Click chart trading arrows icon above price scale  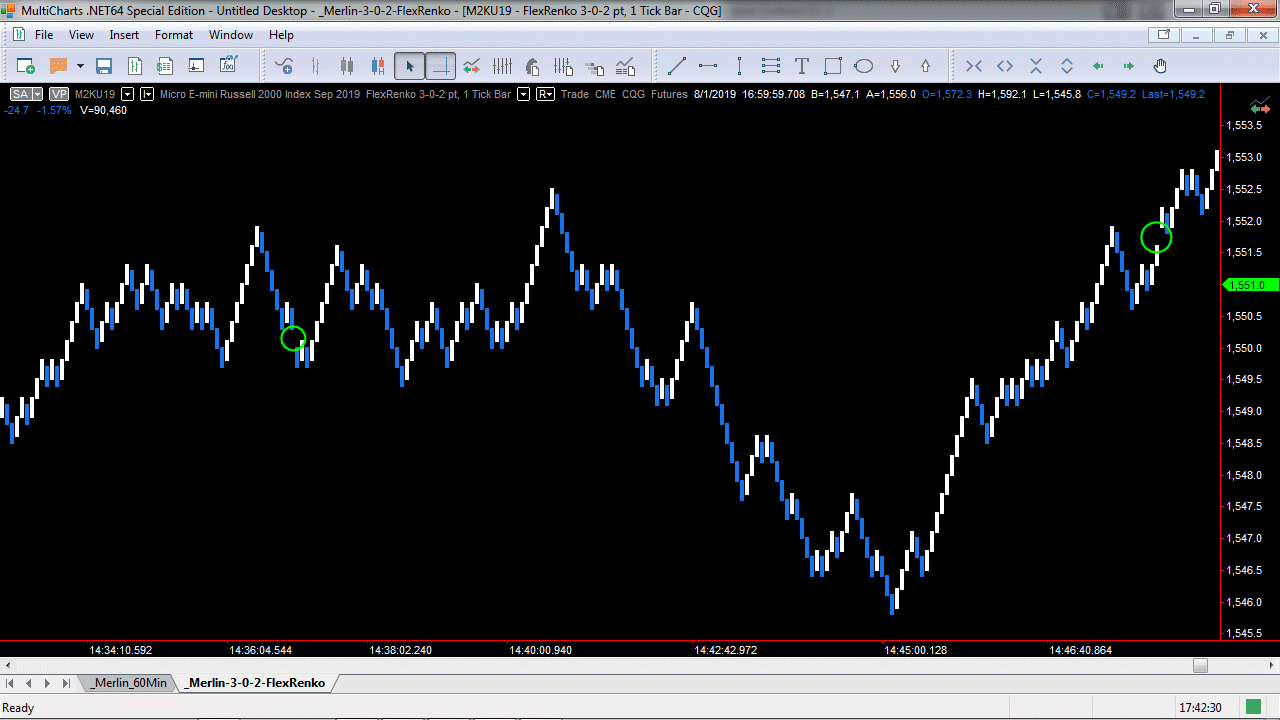click(x=1259, y=106)
